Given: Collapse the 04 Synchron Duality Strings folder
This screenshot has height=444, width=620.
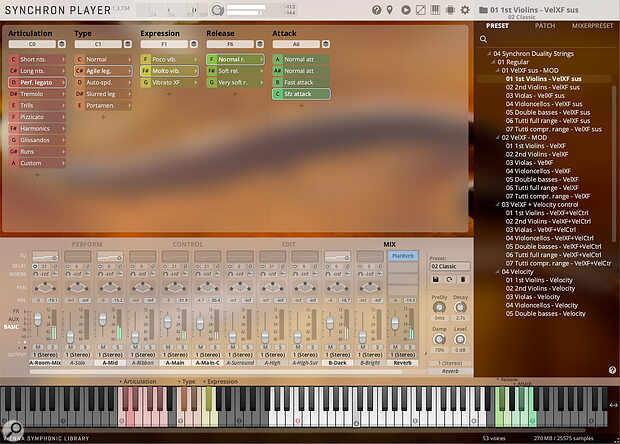Looking at the screenshot, I should 488,53.
